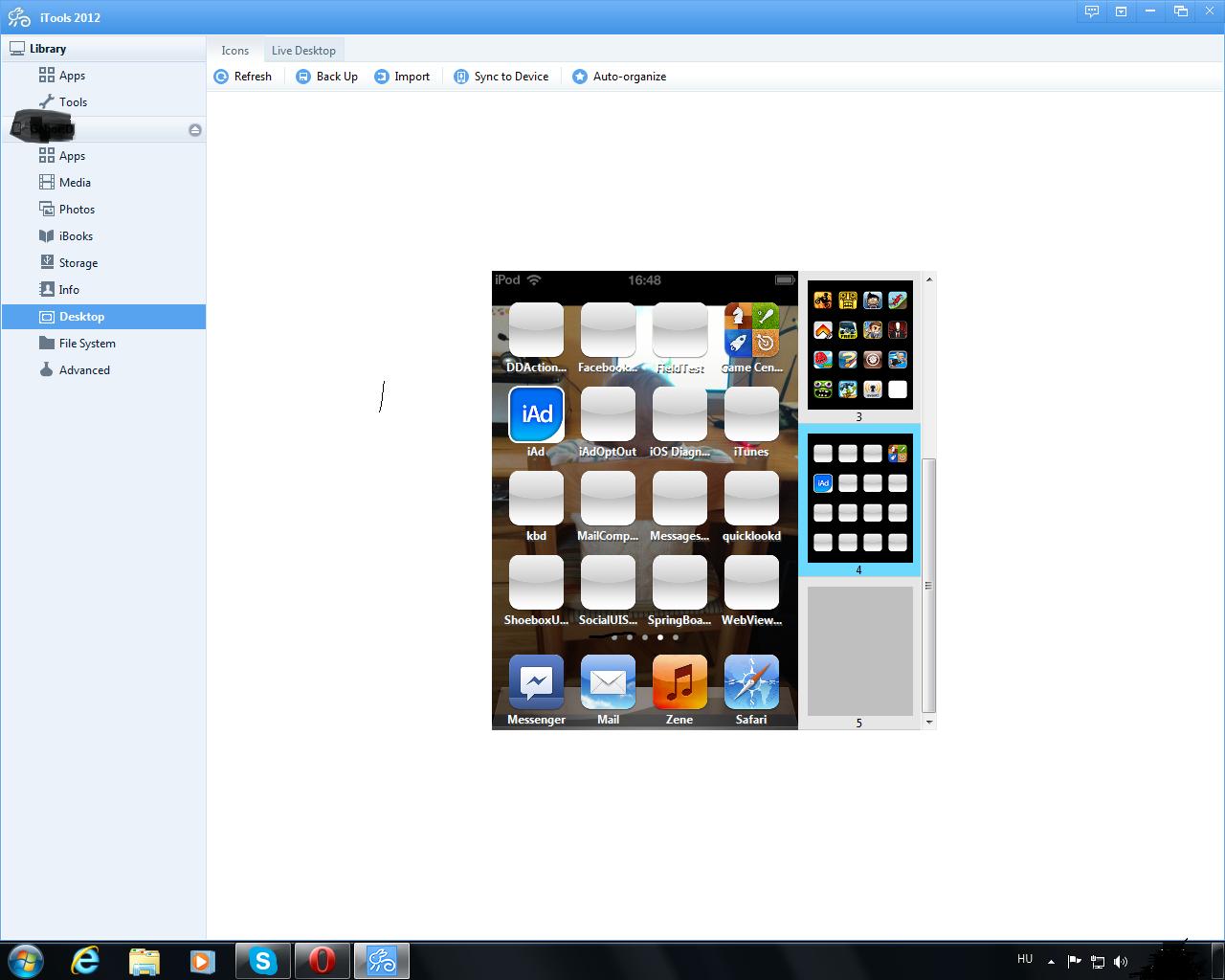Show hidden system tray icons
This screenshot has width=1225, height=980.
coord(1051,962)
